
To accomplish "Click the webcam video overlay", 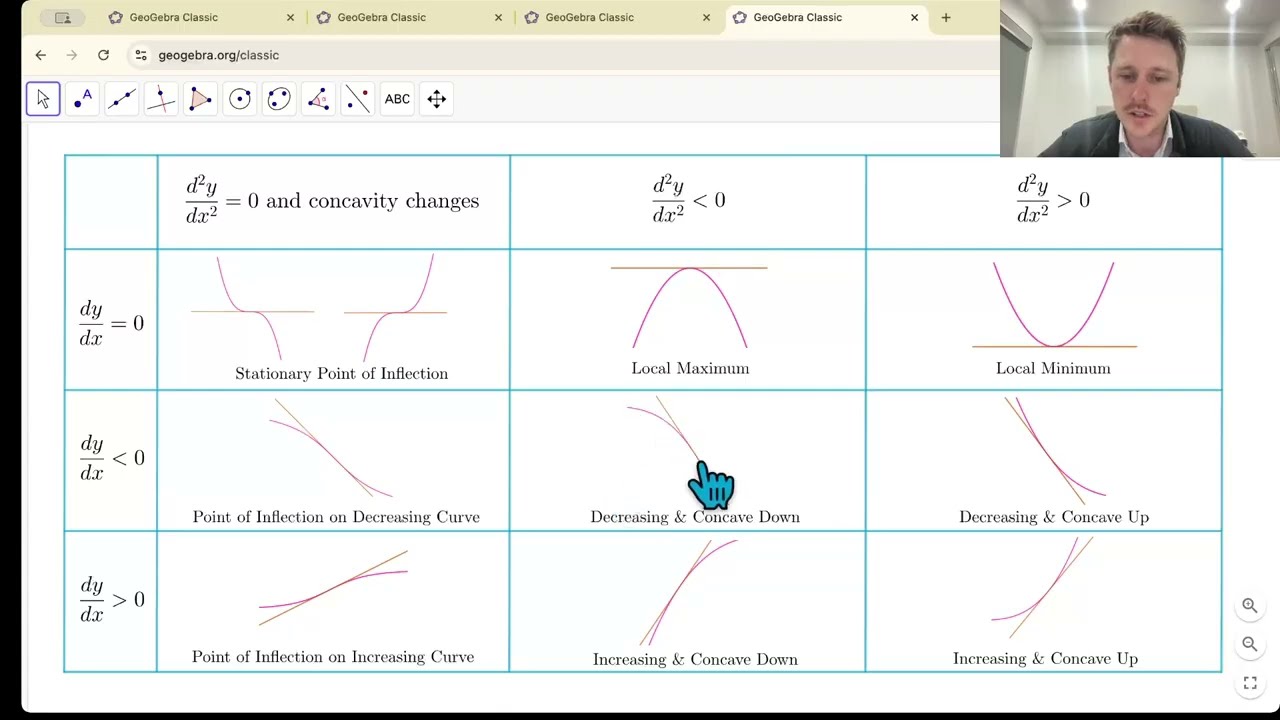I will click(x=1140, y=79).
